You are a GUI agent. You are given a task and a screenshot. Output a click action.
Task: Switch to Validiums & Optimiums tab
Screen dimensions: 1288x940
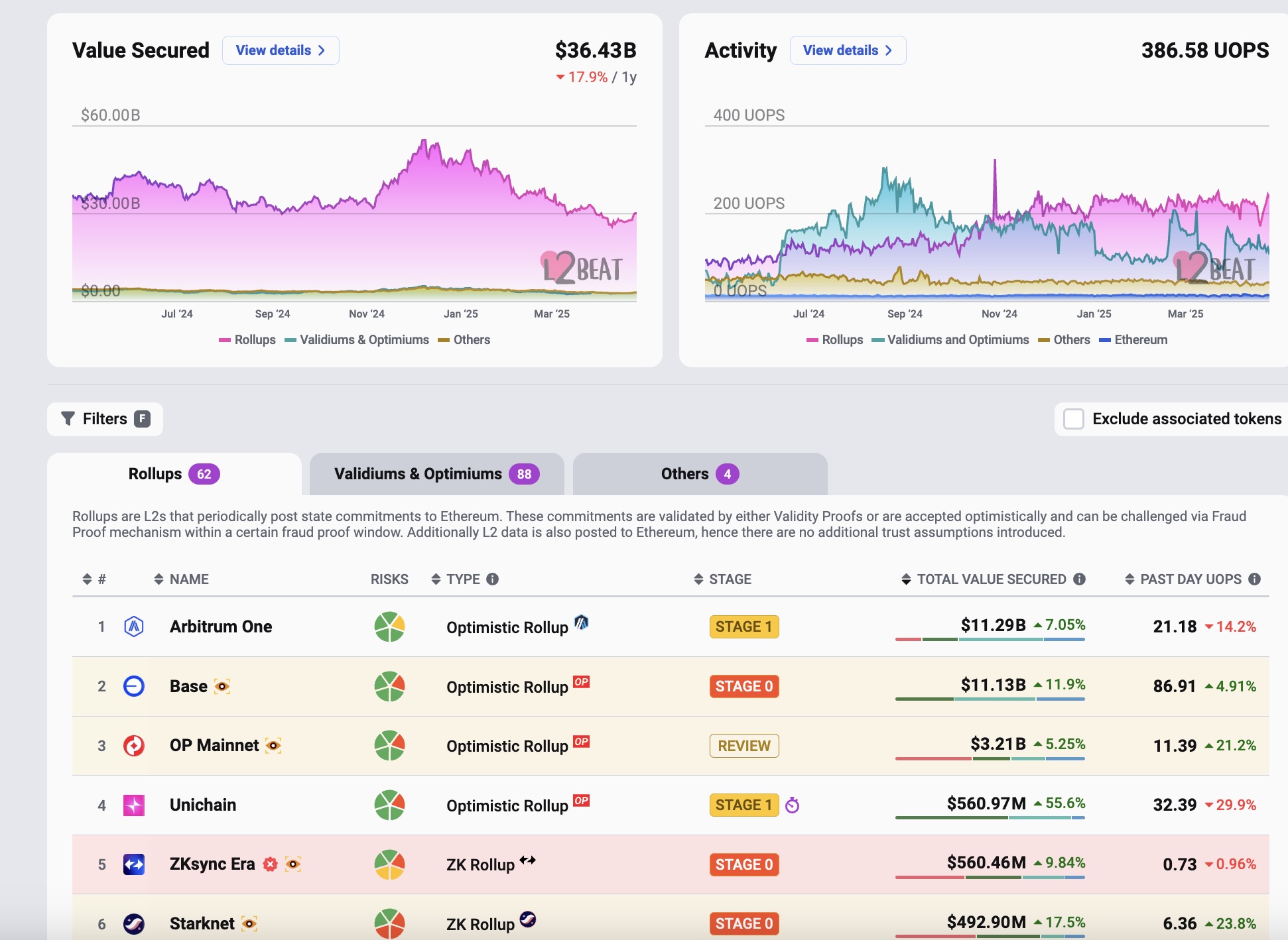pos(436,474)
